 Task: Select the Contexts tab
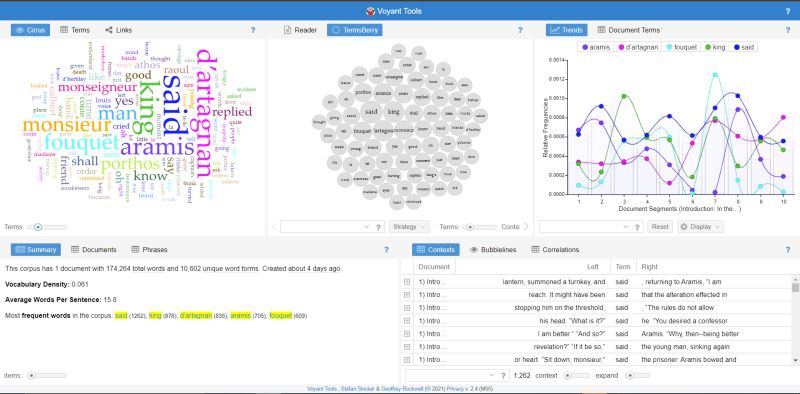436,250
